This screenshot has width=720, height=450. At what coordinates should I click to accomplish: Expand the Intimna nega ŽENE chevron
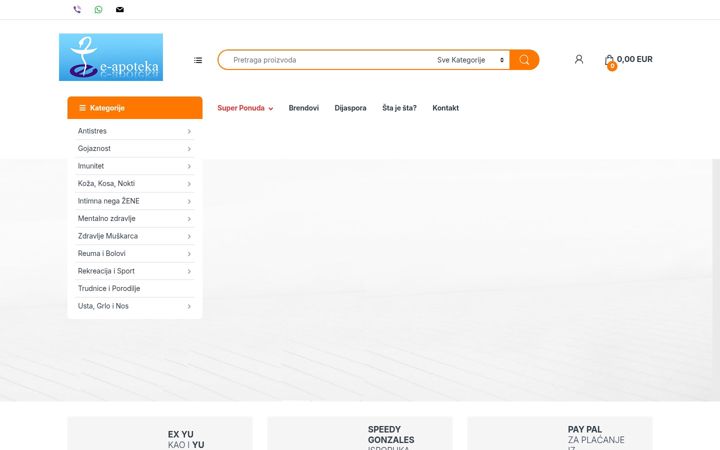(189, 201)
